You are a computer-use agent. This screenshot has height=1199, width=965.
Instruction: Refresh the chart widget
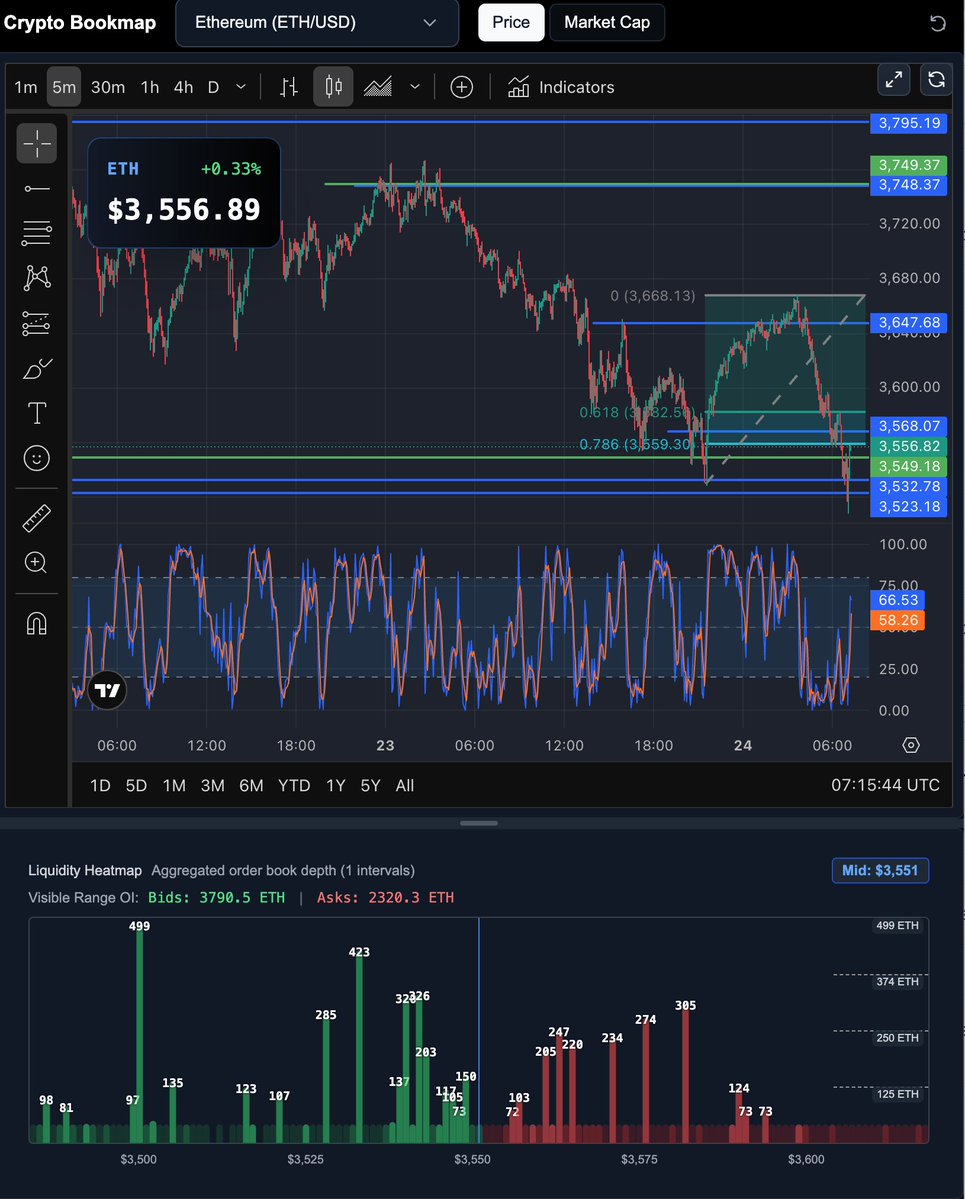point(936,79)
